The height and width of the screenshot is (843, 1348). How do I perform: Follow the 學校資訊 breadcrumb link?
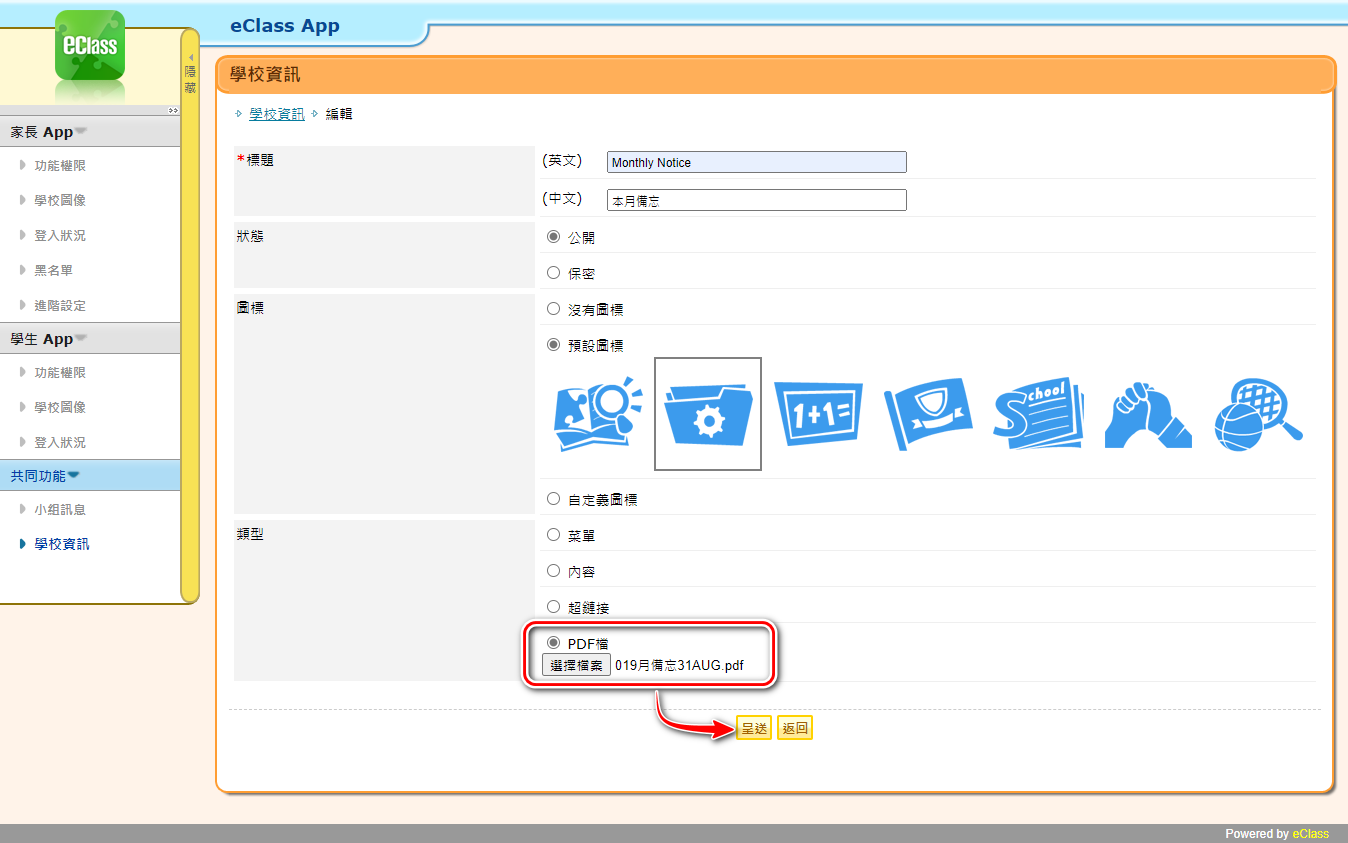(x=277, y=114)
